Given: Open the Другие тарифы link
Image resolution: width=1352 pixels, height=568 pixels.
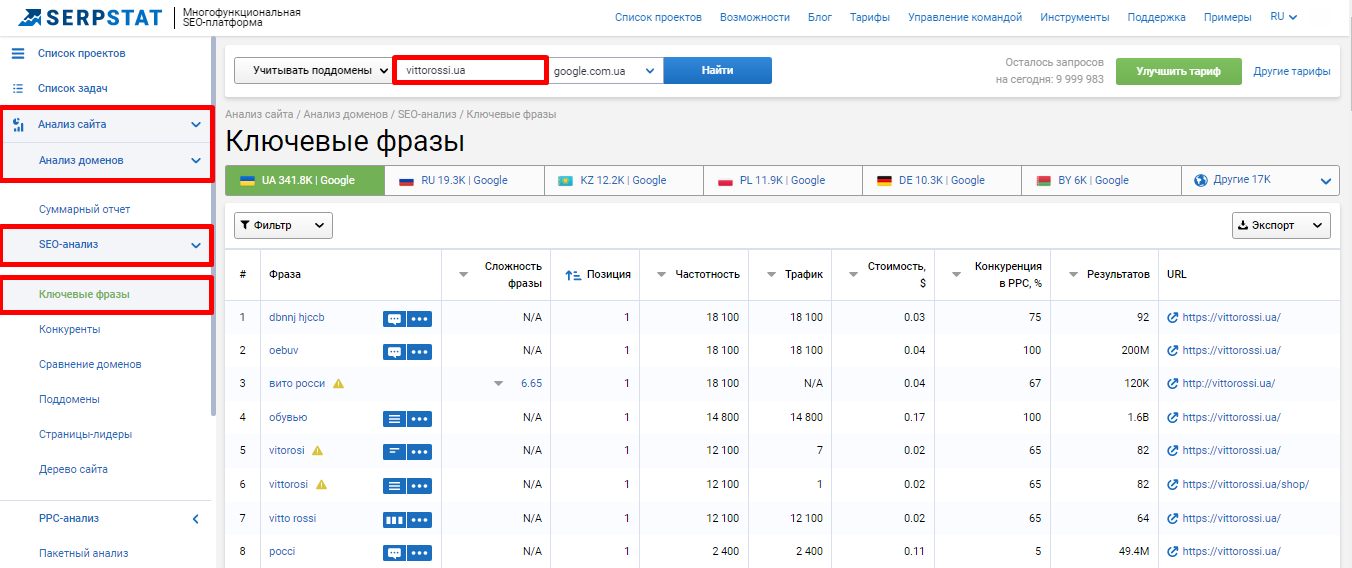Looking at the screenshot, I should pos(1292,71).
